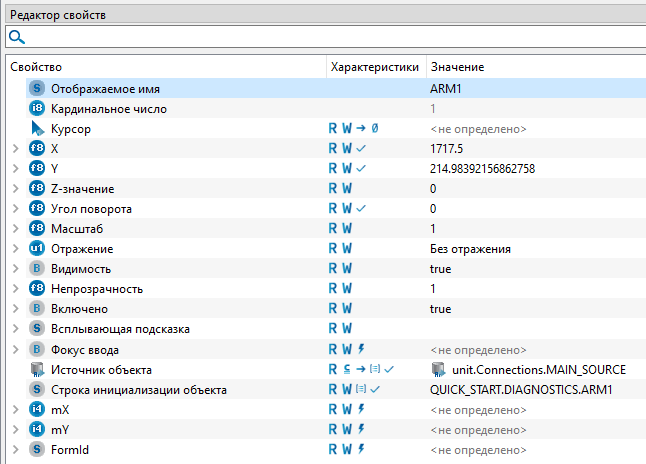Click the cursor arrow icon beside Курсор
Viewport: 646px width, 464px height.
pyautogui.click(x=37, y=129)
